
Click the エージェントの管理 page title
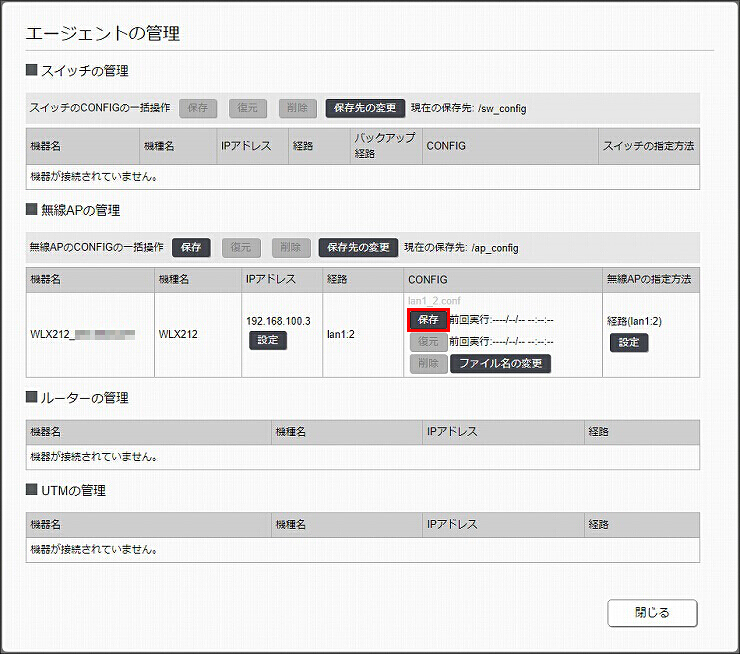[x=103, y=34]
